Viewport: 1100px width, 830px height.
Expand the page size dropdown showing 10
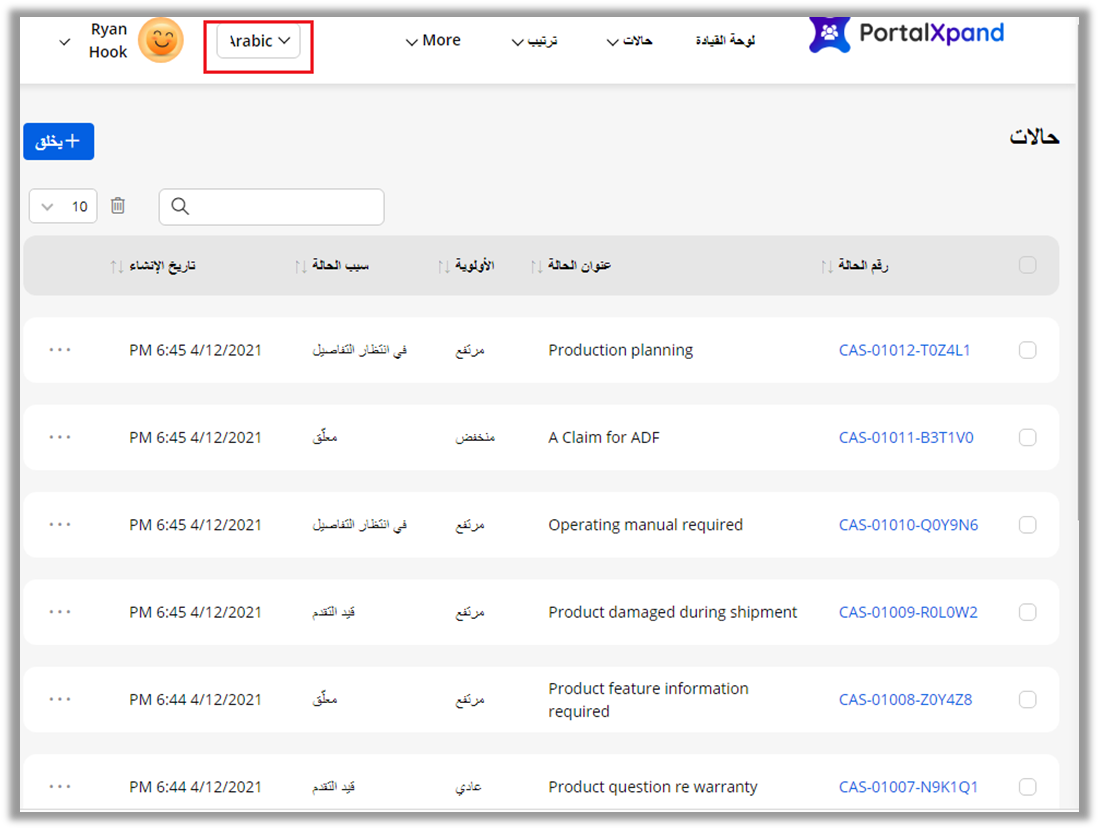pyautogui.click(x=63, y=206)
